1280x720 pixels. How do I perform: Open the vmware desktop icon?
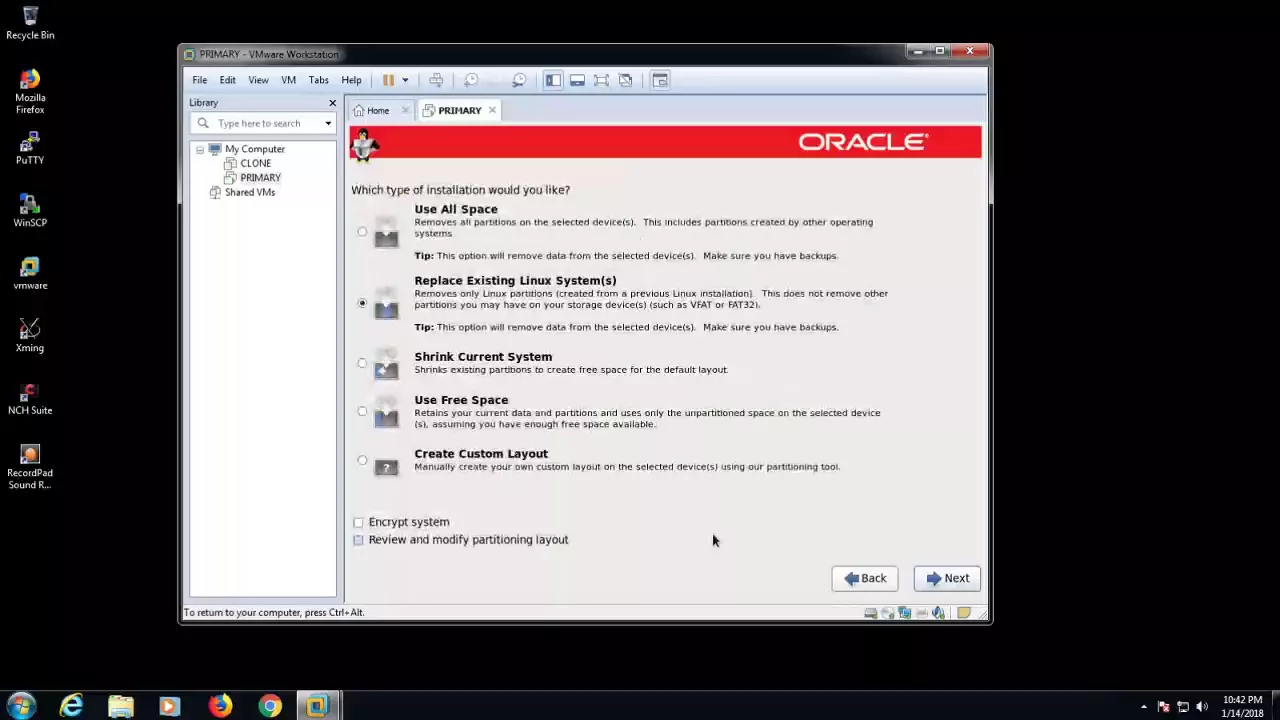click(x=30, y=273)
